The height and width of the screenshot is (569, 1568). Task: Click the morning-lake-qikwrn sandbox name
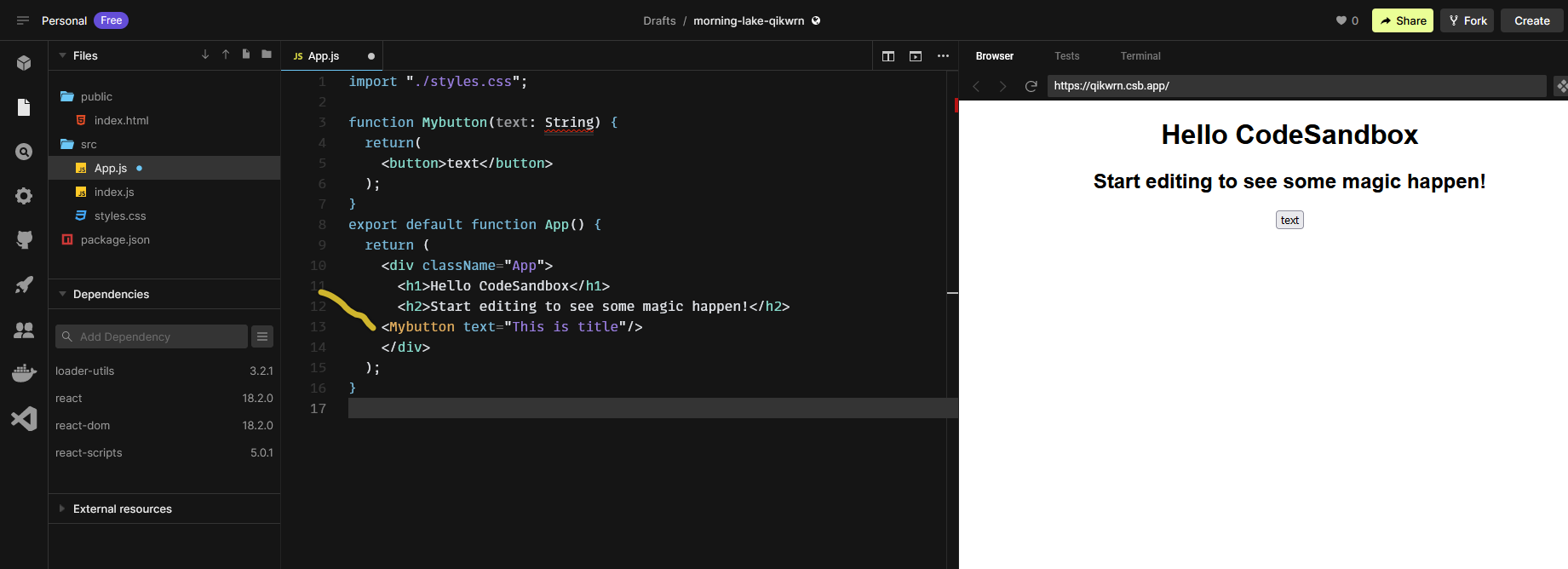point(749,20)
